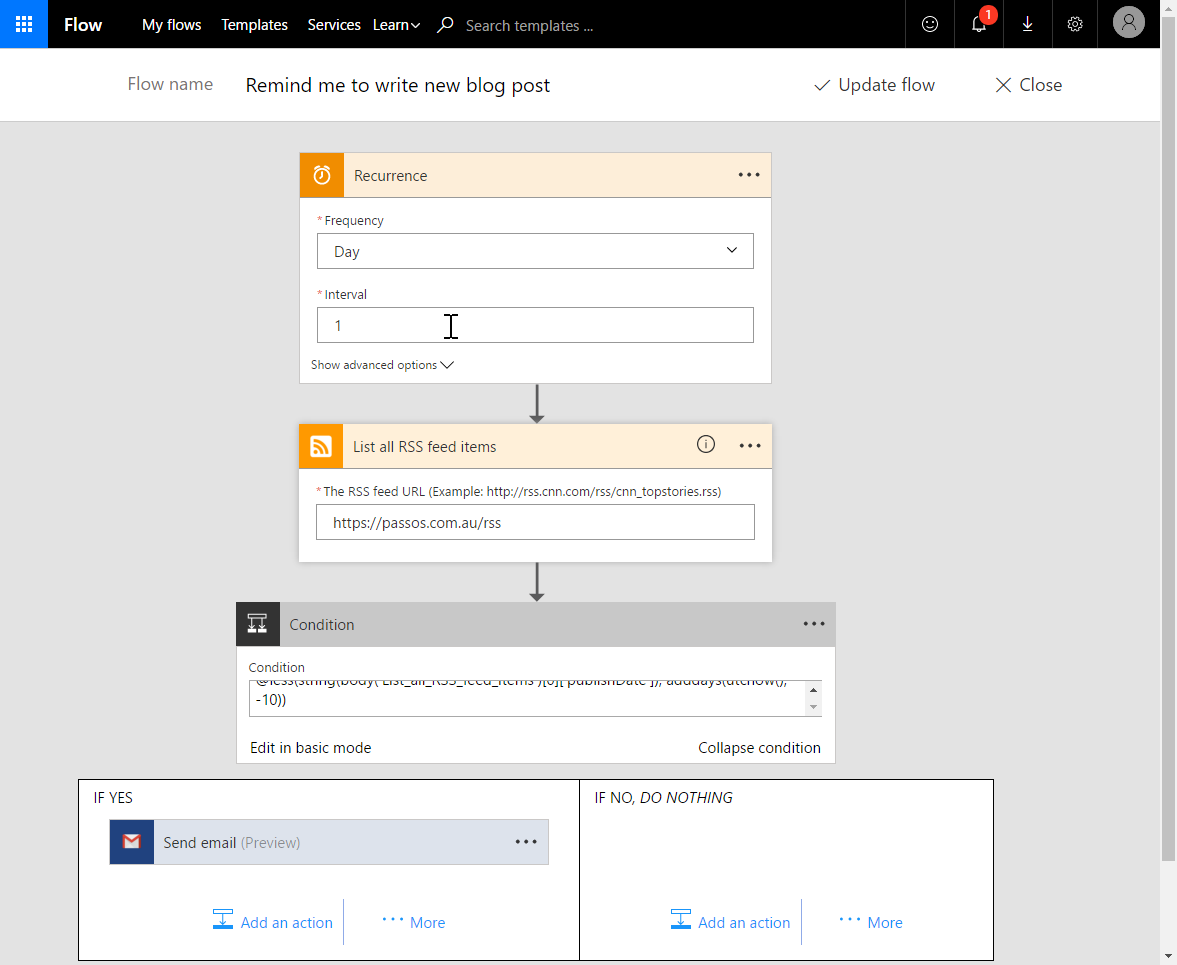Expand the Send email (Preview) action
Image resolution: width=1177 pixels, height=965 pixels.
pos(329,842)
